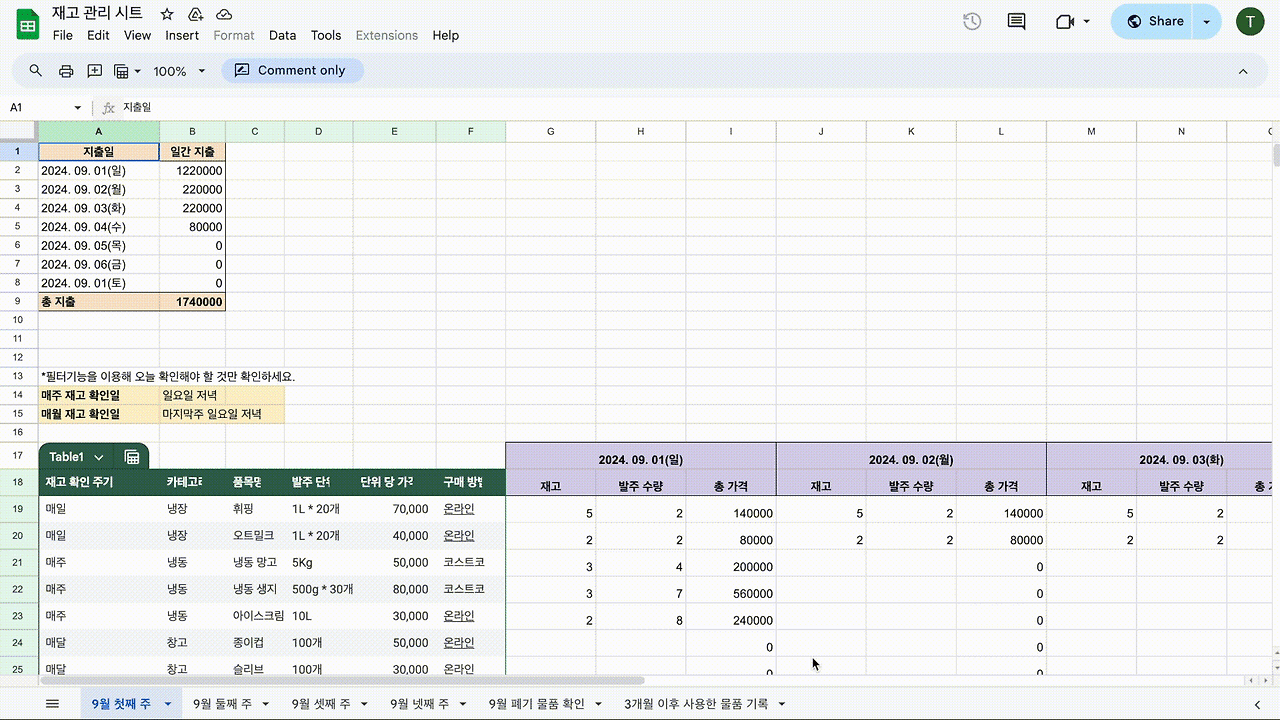Check the cloud document status icon
1280x720 pixels.
[x=224, y=14]
